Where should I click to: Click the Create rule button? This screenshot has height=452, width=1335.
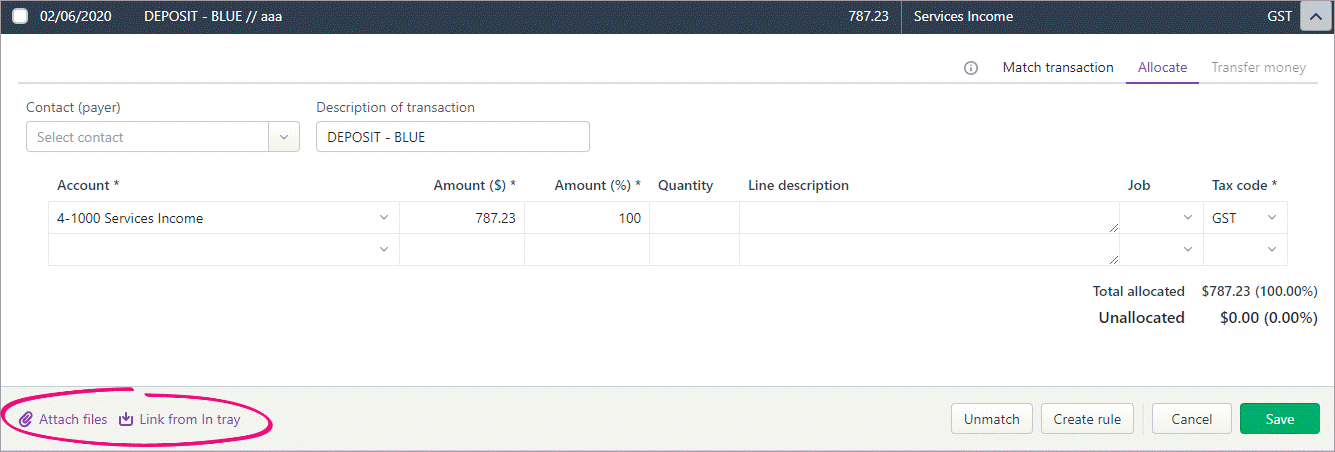1087,419
